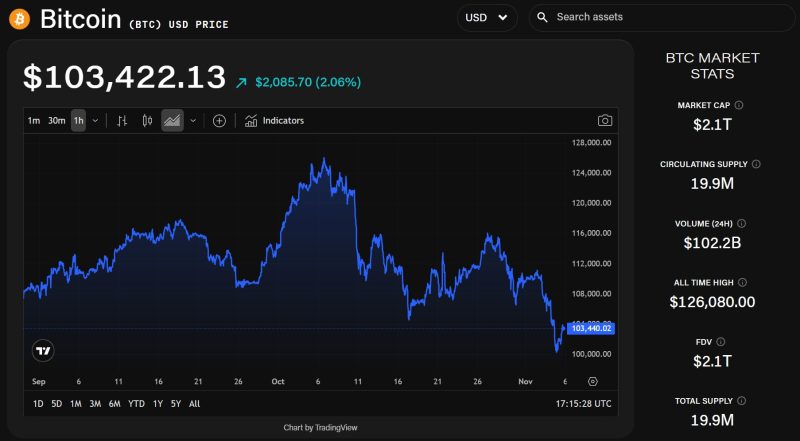Click the TradingView logo on chart
800x441 pixels.
pos(43,350)
